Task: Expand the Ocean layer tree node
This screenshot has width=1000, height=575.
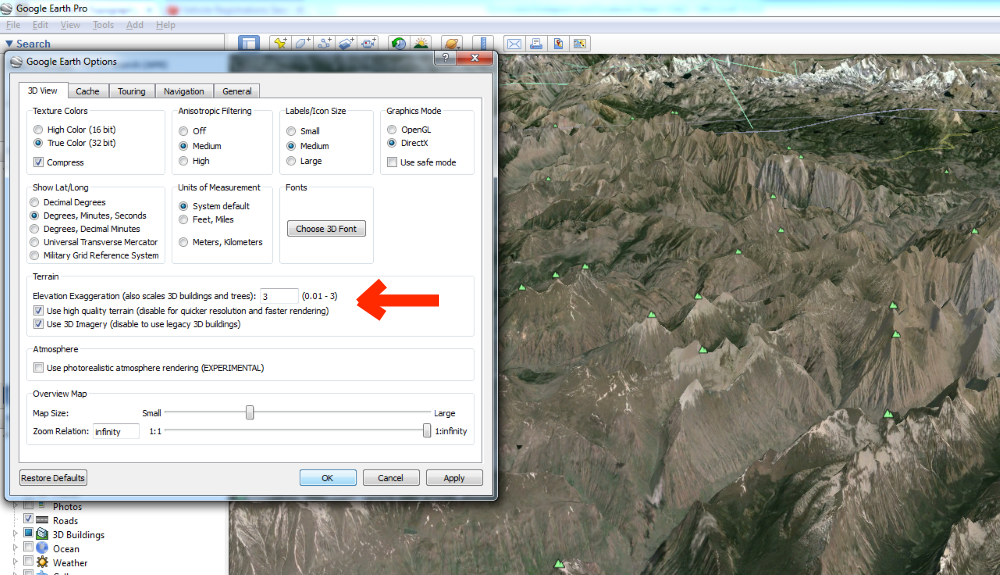Action: (x=15, y=548)
